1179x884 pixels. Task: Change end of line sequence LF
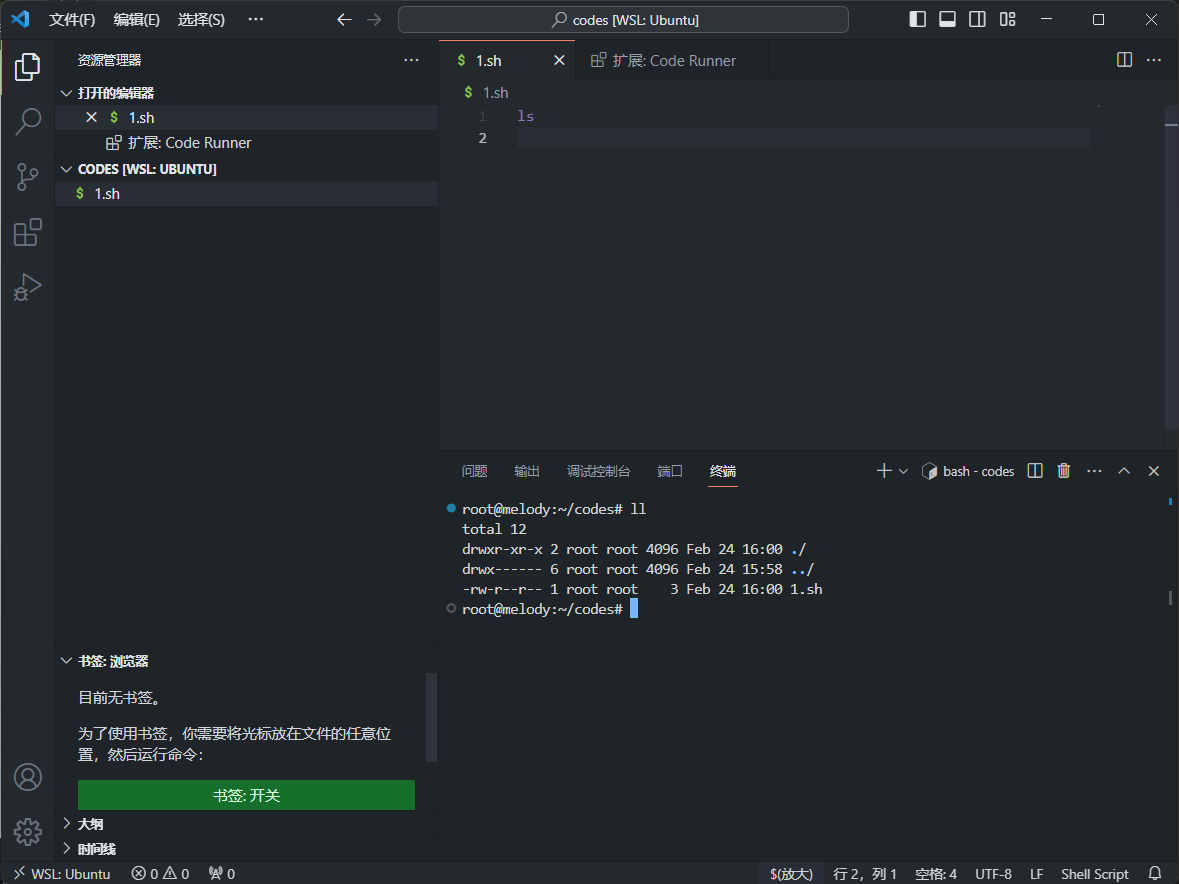[1036, 873]
